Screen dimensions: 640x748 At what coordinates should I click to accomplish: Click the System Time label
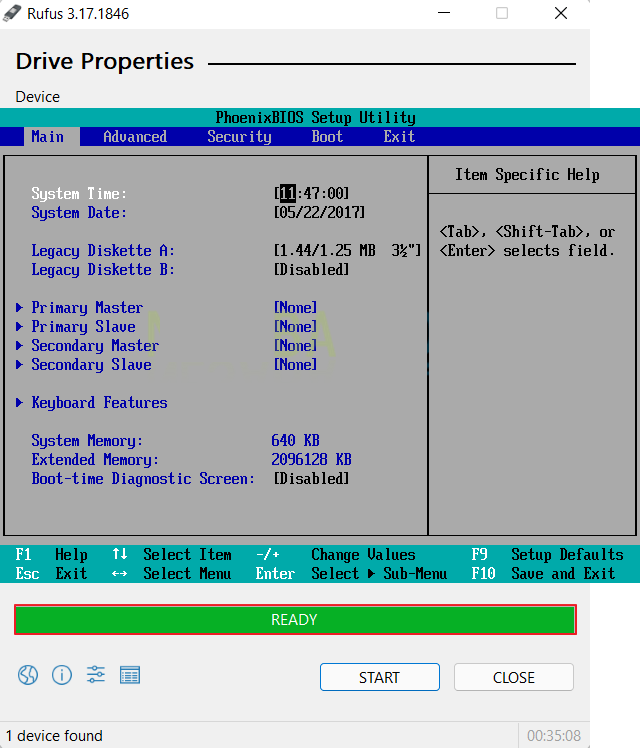tap(79, 194)
